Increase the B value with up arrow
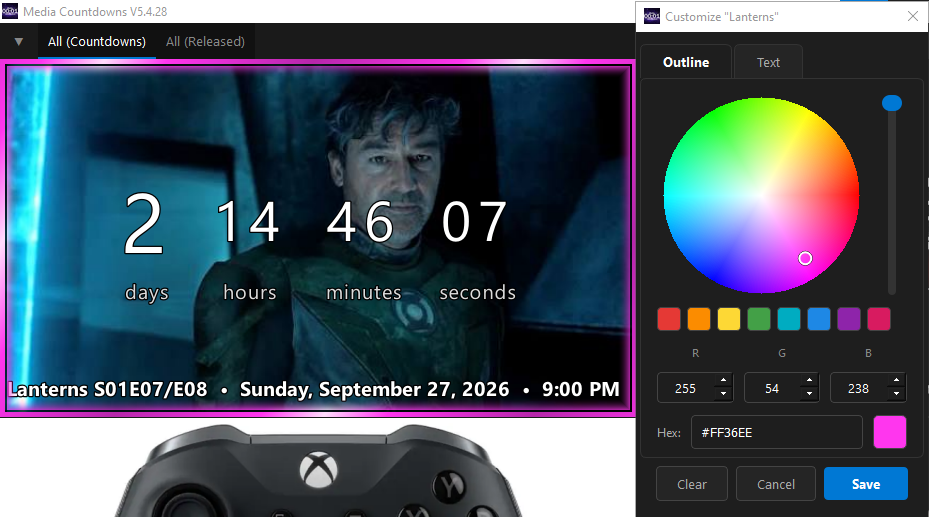The image size is (929, 517). point(896,380)
